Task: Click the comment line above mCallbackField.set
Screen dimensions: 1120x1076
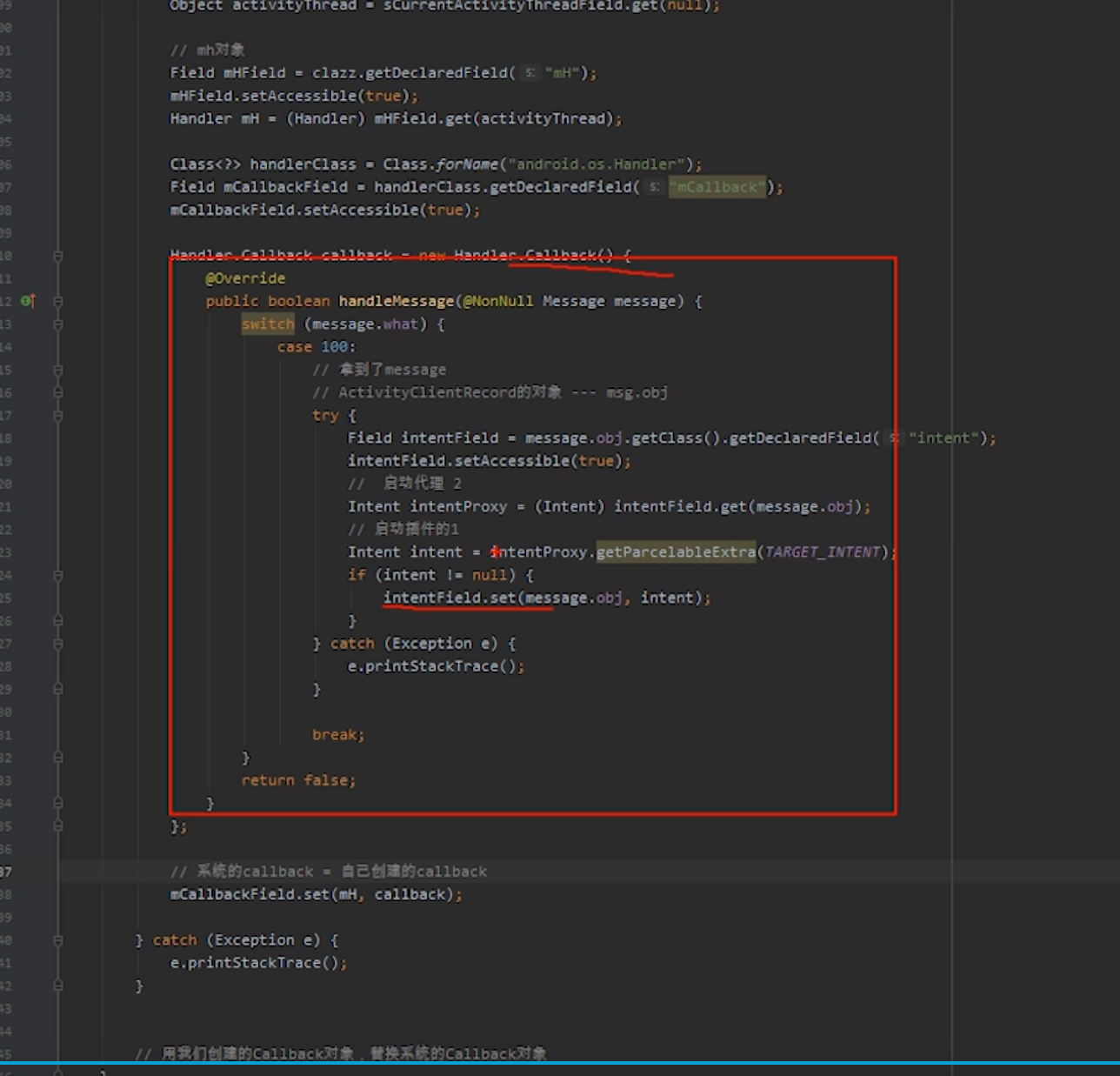Action: [329, 872]
